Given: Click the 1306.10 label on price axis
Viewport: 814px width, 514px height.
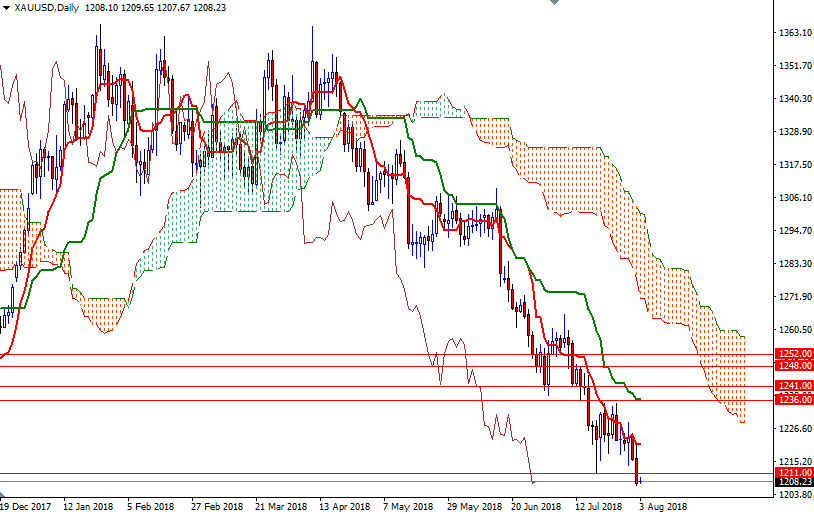Looking at the screenshot, I should (793, 198).
